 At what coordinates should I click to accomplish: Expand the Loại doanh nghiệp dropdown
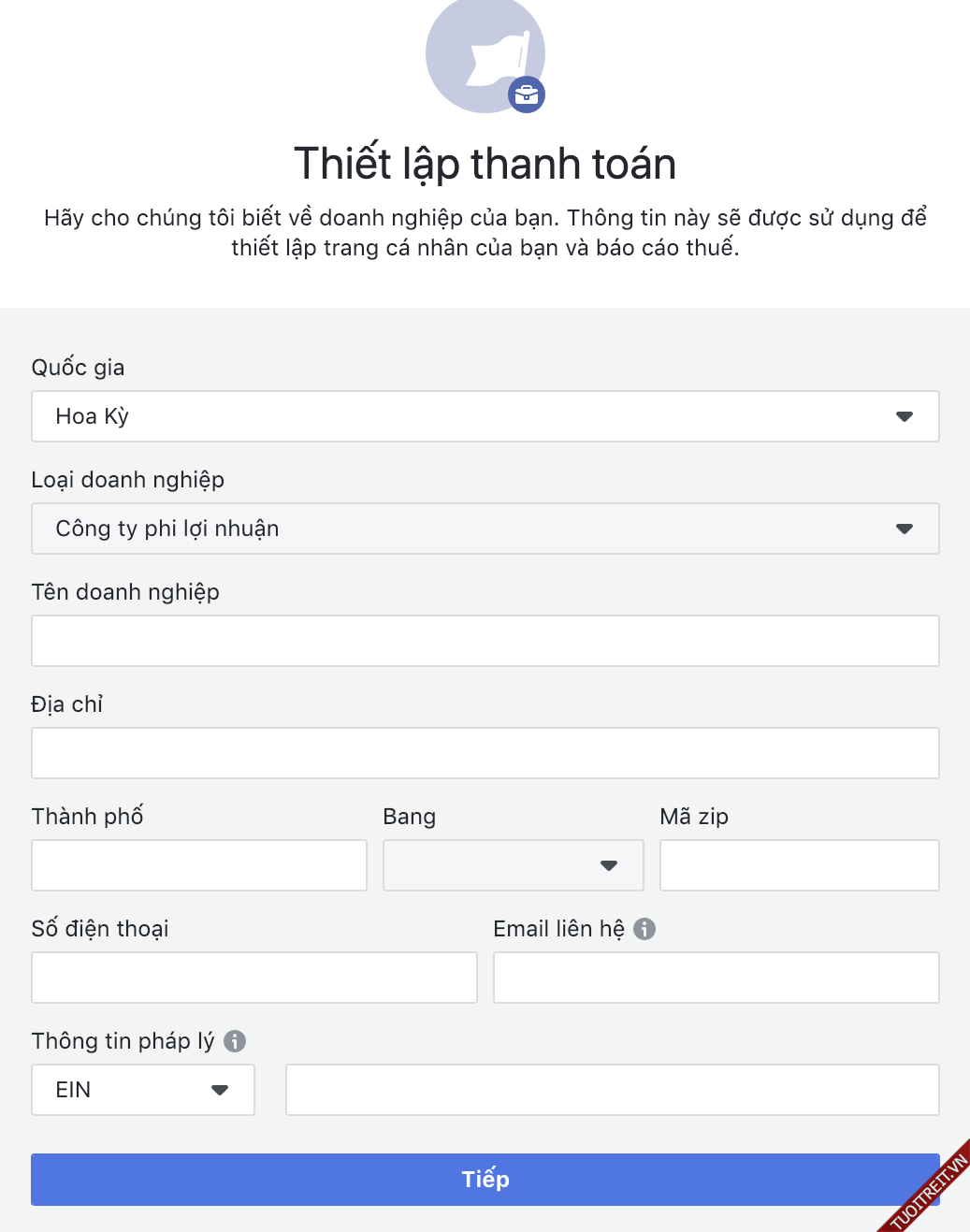click(485, 529)
